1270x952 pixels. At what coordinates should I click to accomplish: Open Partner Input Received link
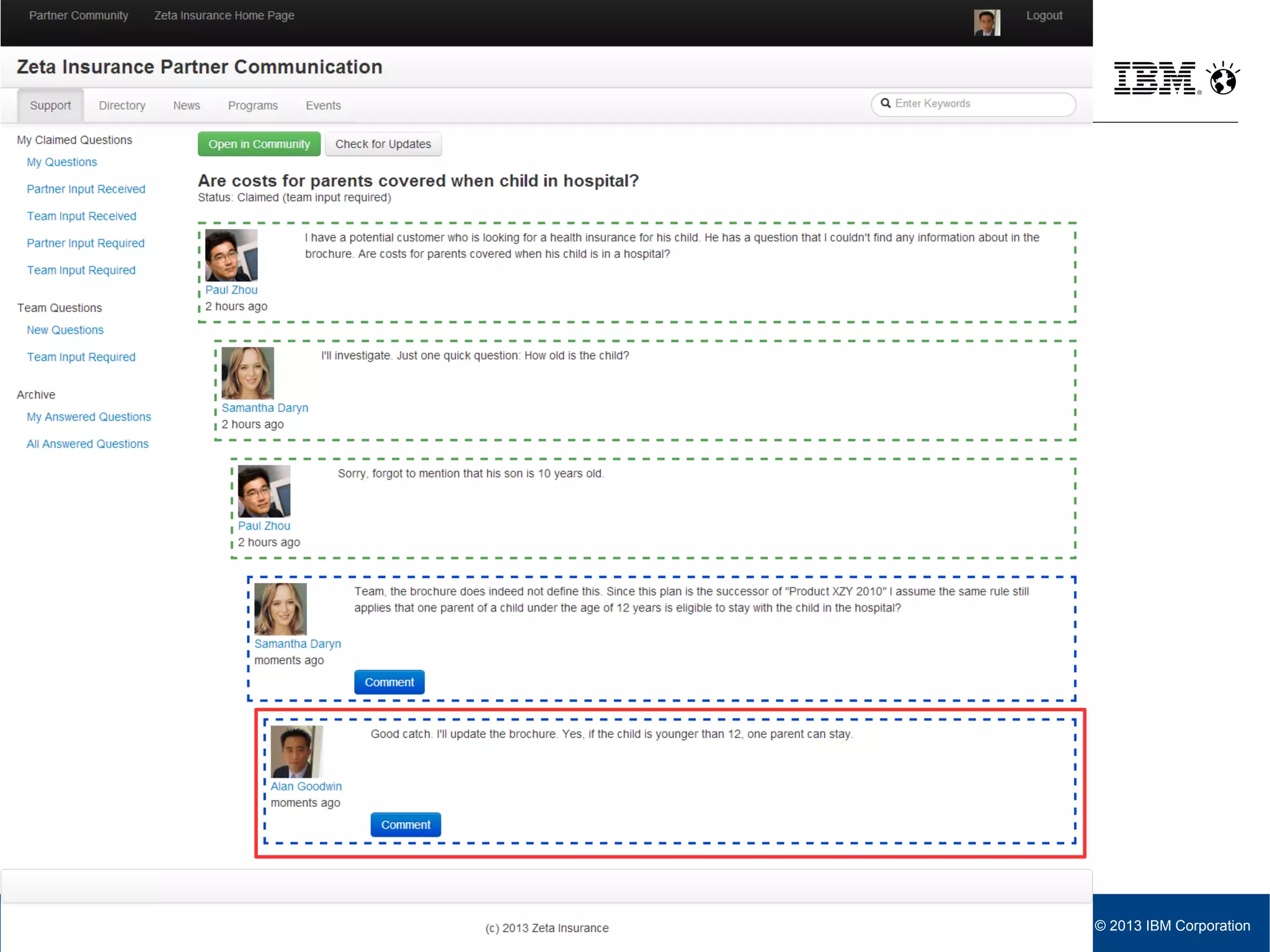(x=86, y=189)
